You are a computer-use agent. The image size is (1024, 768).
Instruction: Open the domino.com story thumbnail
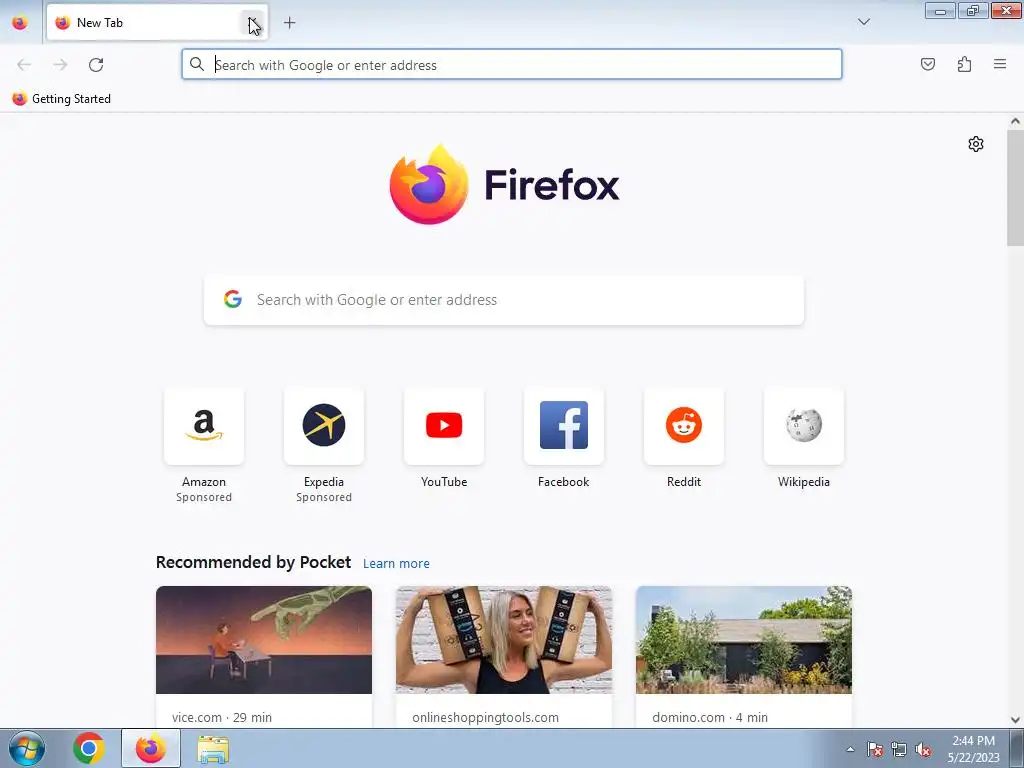point(744,640)
